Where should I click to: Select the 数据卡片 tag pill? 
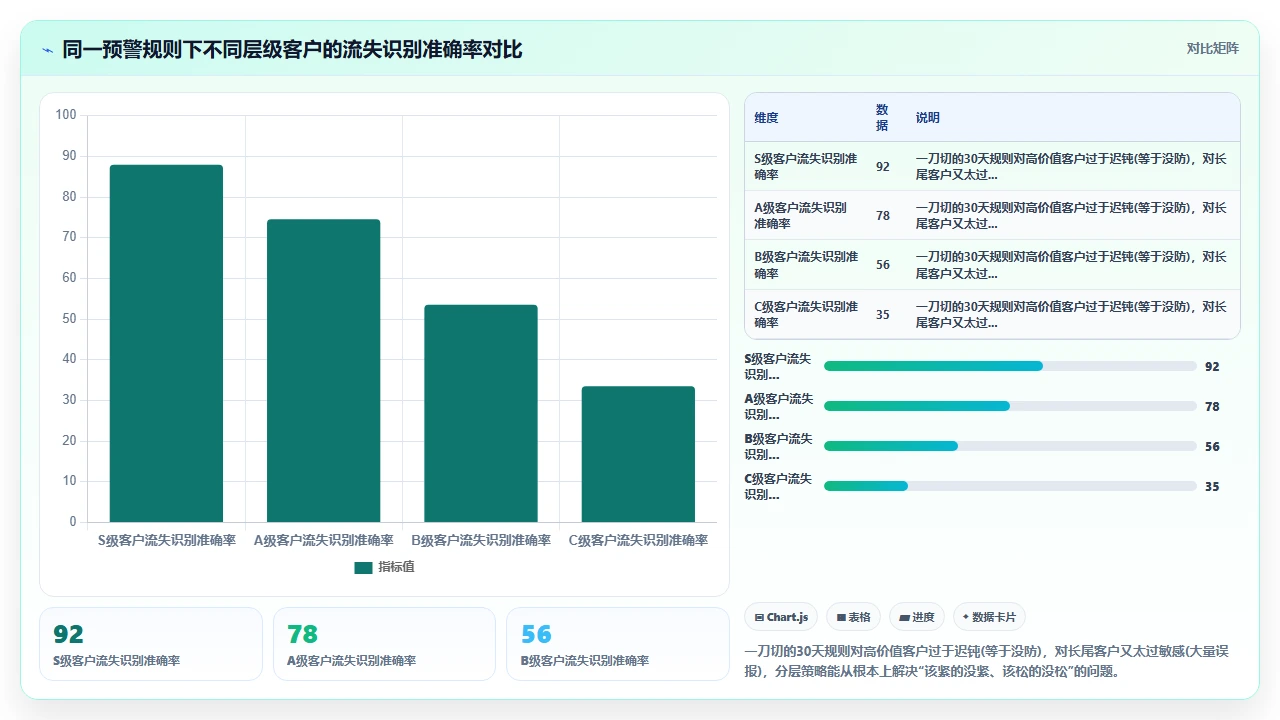click(990, 617)
